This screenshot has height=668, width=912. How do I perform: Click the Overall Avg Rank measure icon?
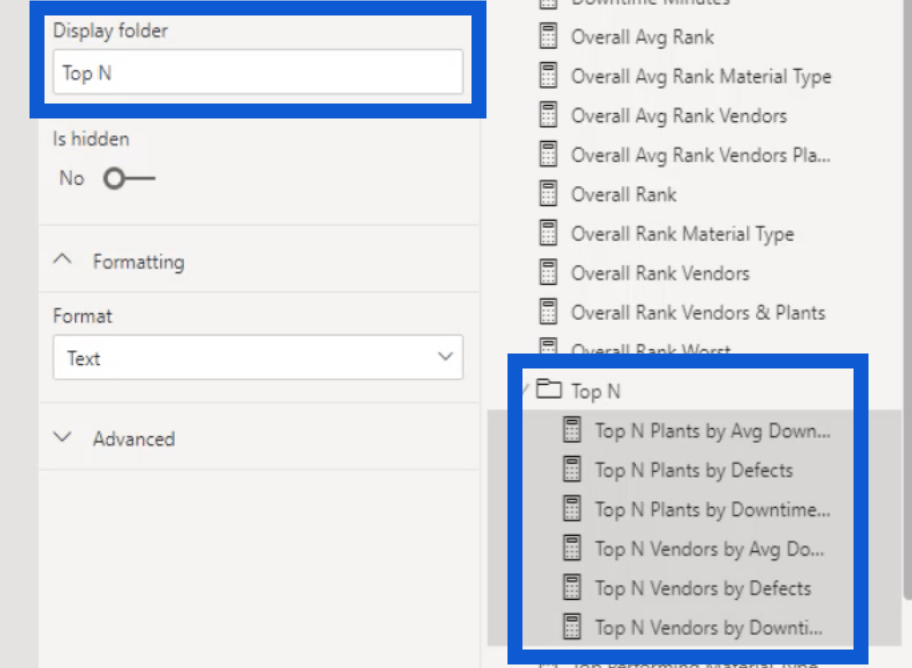point(548,36)
